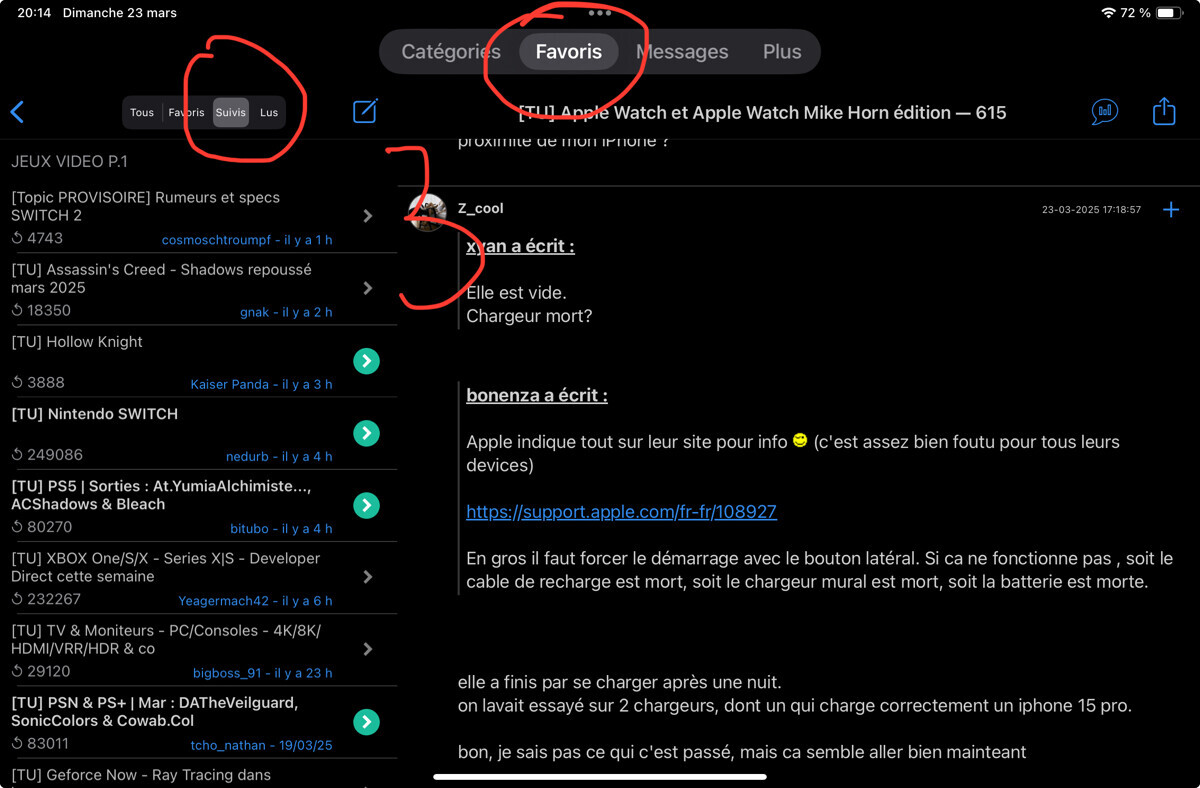Open the compose new topic icon
Screen dimensions: 1200x788
pyautogui.click(x=366, y=111)
